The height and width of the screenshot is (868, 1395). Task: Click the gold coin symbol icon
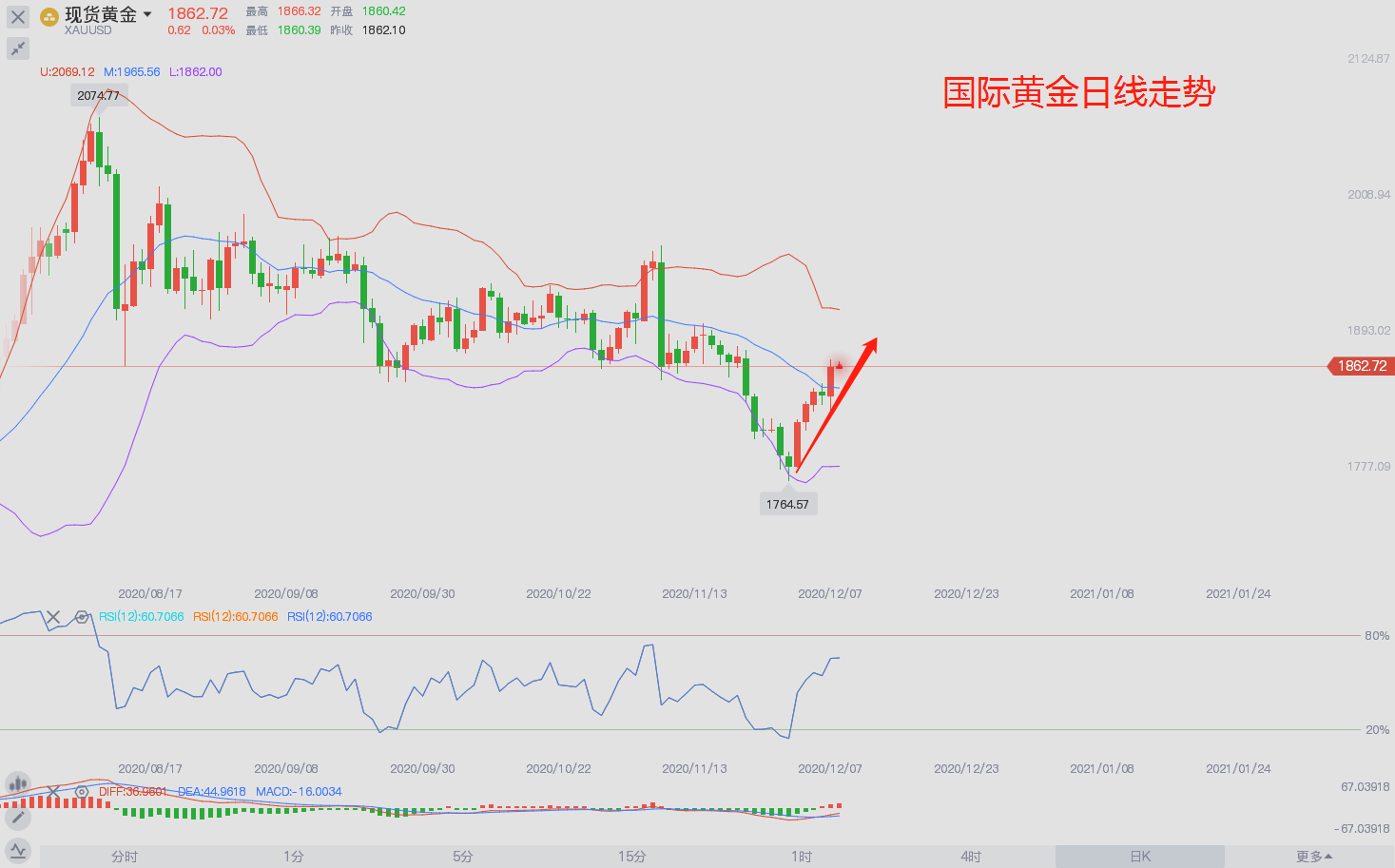(x=49, y=17)
